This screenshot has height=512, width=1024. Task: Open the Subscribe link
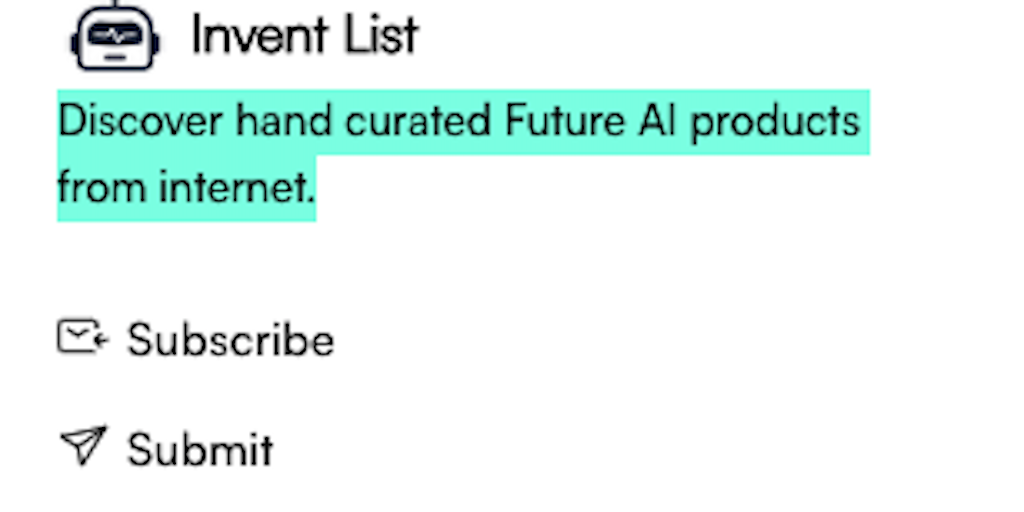[x=230, y=340]
